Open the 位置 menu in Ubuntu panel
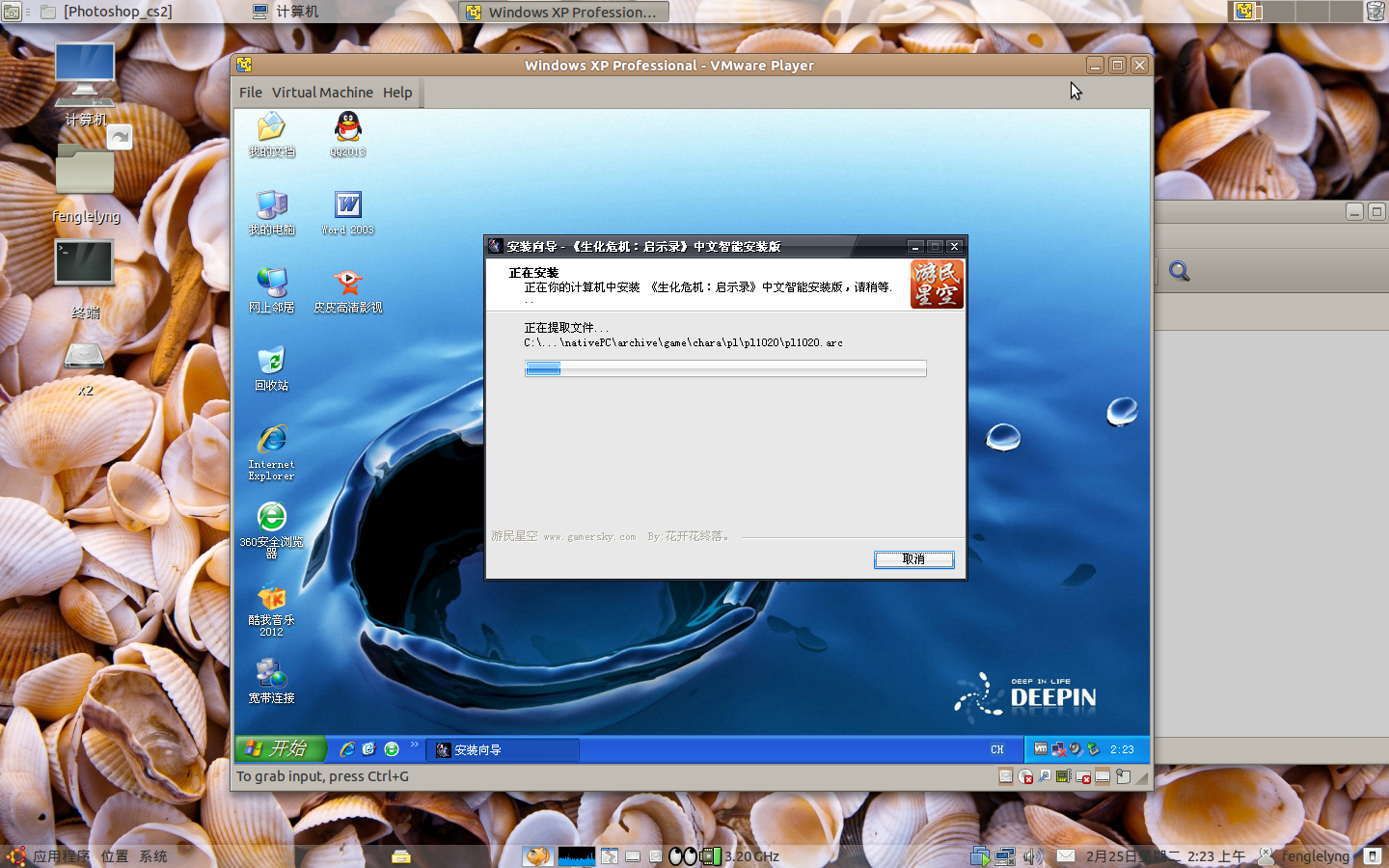This screenshot has height=868, width=1389. pos(115,856)
